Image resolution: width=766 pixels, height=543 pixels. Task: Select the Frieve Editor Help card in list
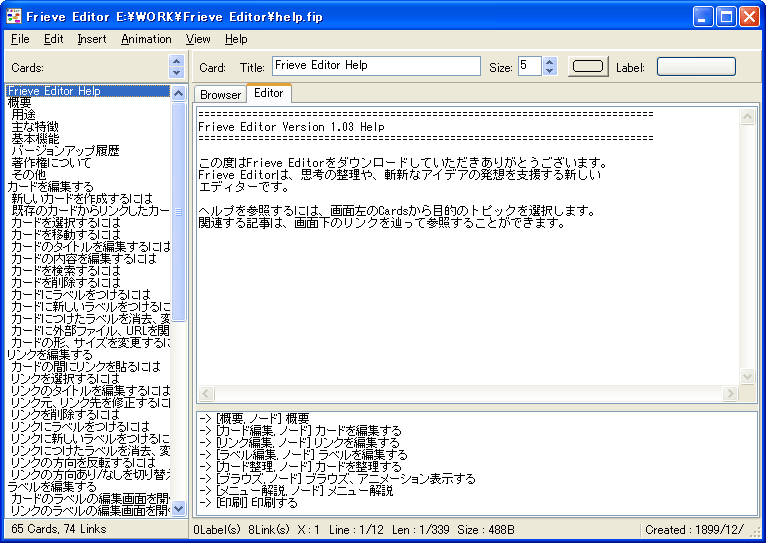click(88, 91)
